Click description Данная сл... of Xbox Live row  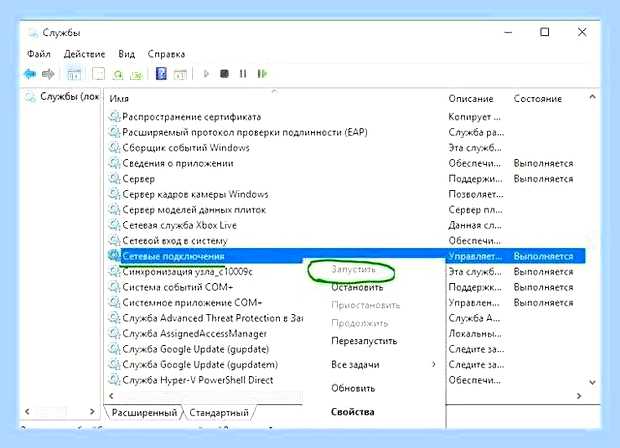[475, 225]
